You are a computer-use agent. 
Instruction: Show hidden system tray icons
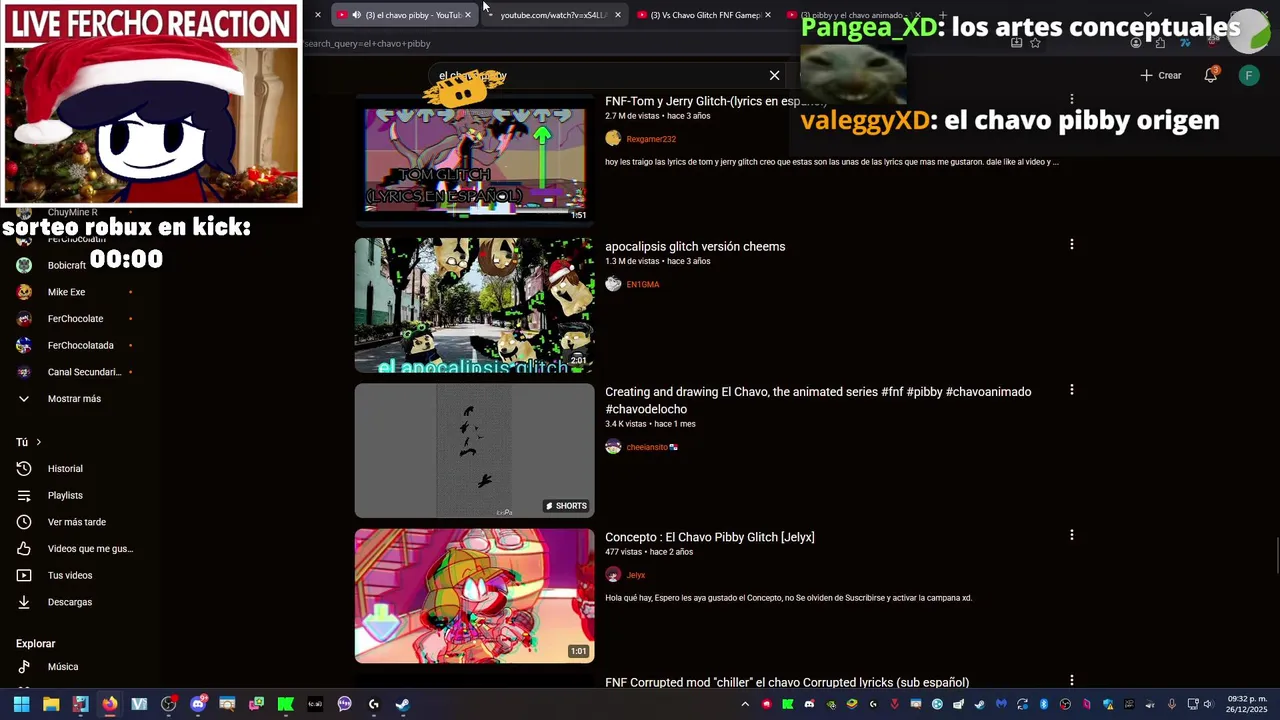(x=745, y=704)
